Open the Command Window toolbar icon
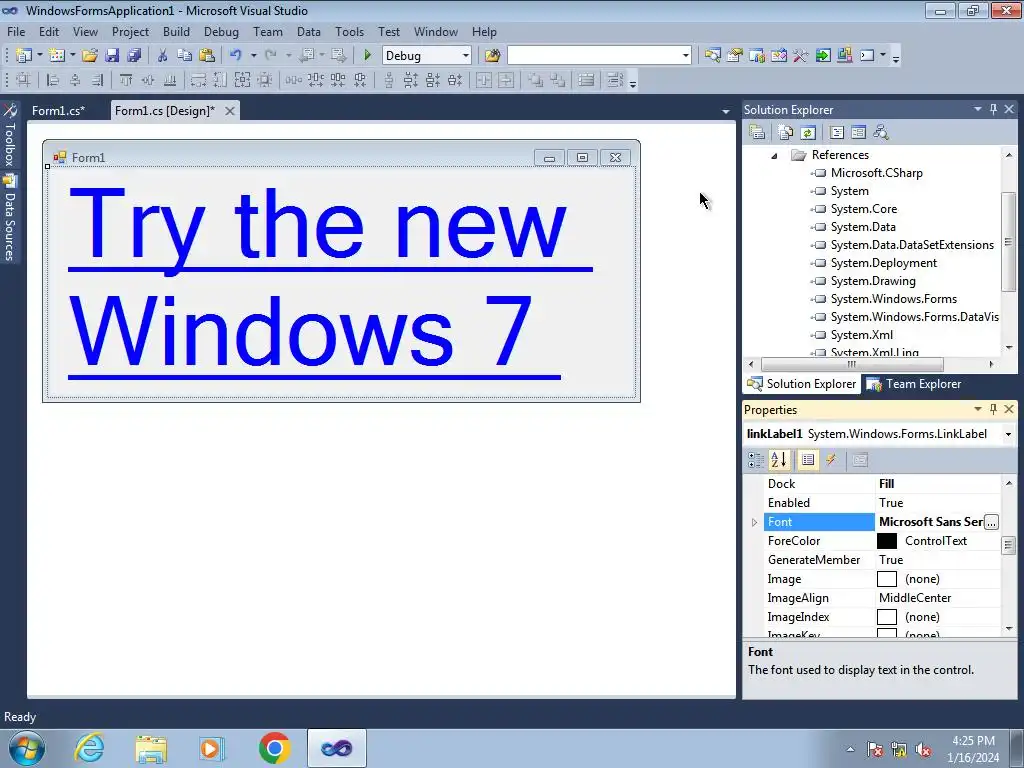 tap(867, 56)
